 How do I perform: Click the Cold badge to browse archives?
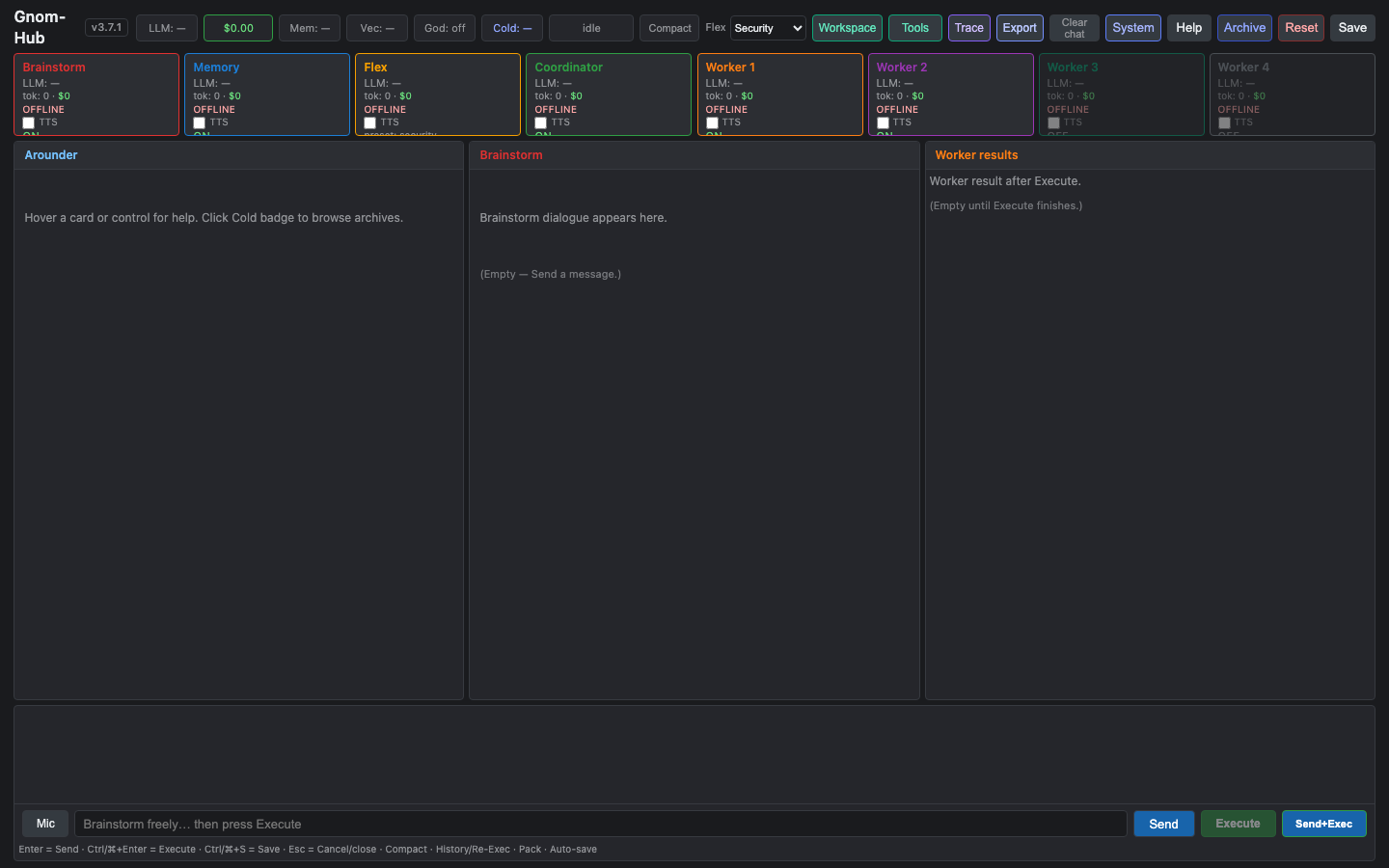coord(512,28)
